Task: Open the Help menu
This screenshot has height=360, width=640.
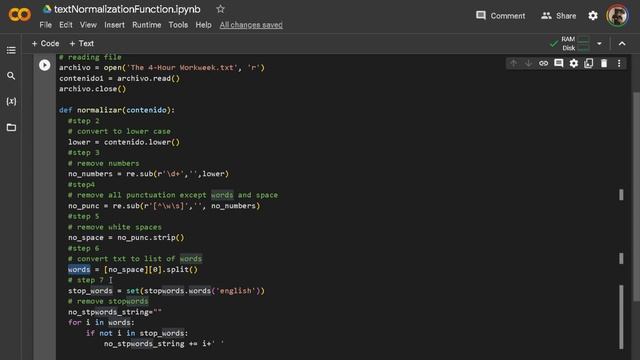Action: (x=203, y=25)
